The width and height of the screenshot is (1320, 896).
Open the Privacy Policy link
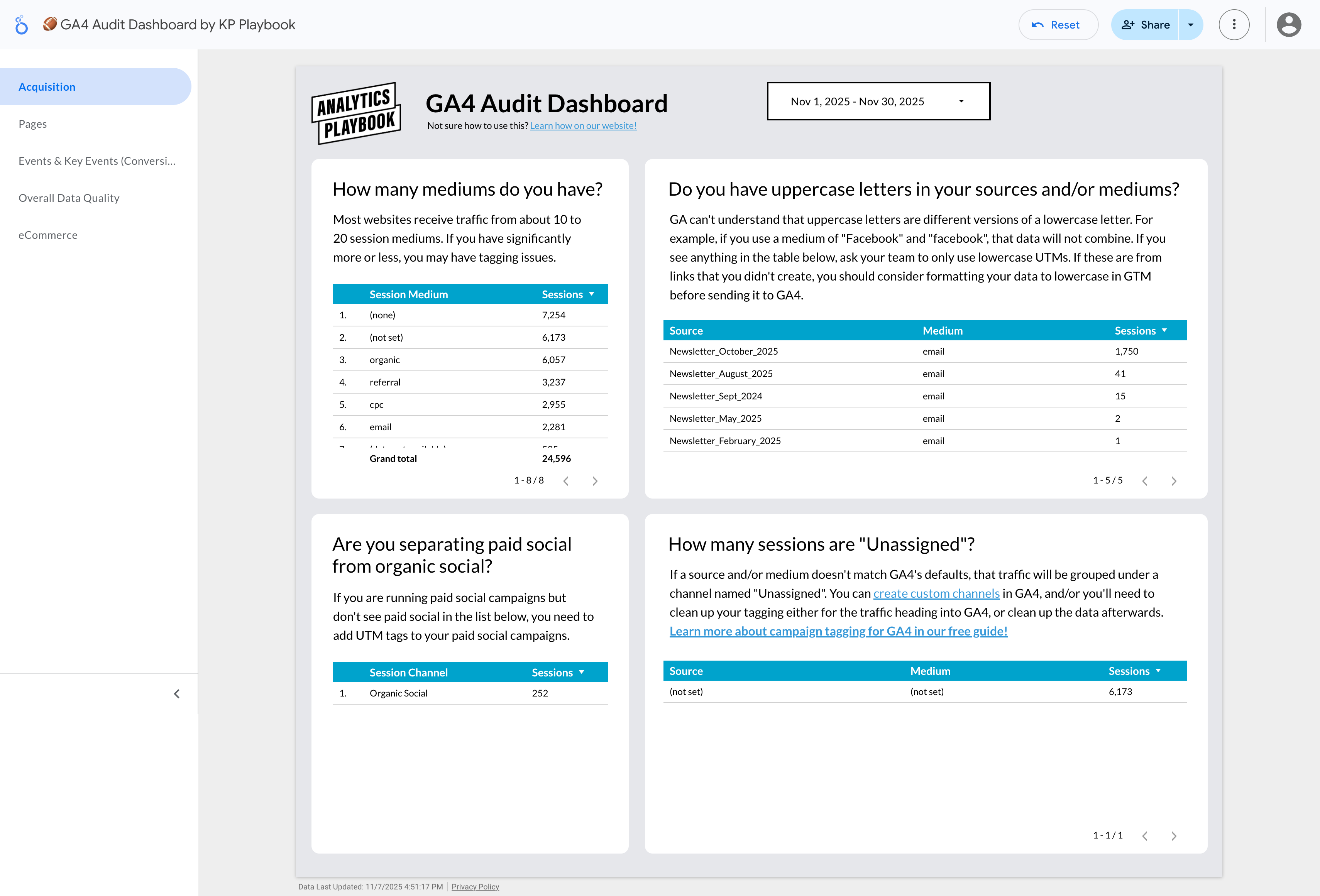475,886
